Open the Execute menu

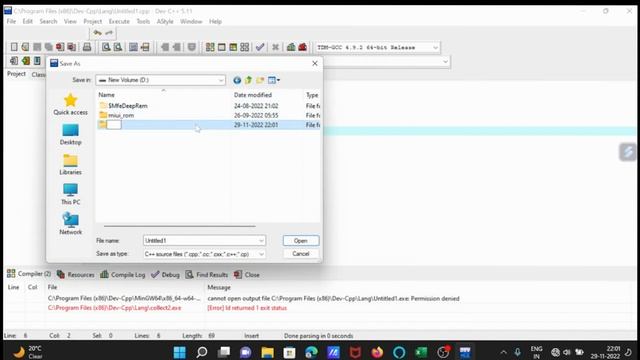(x=119, y=21)
